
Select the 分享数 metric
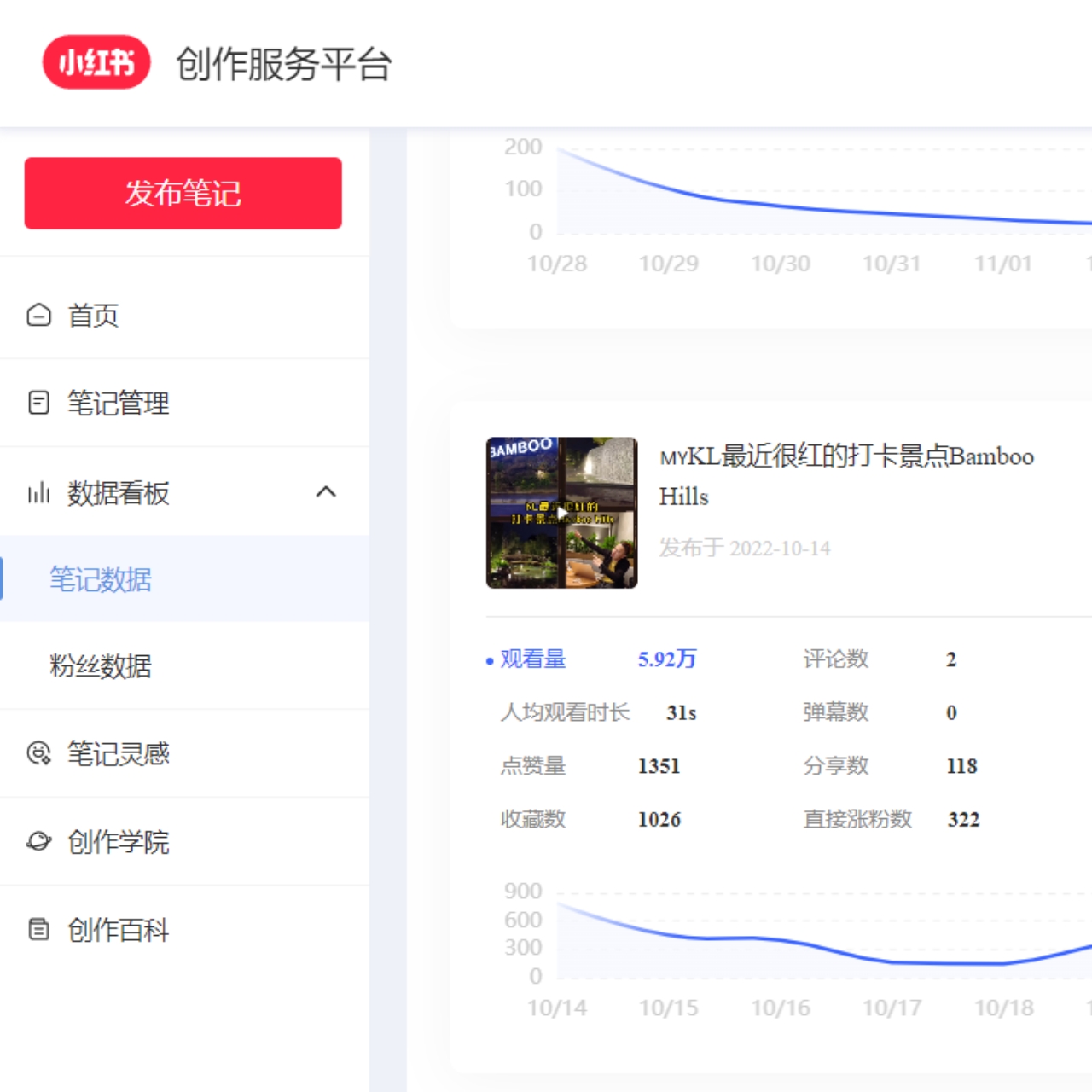[x=835, y=766]
